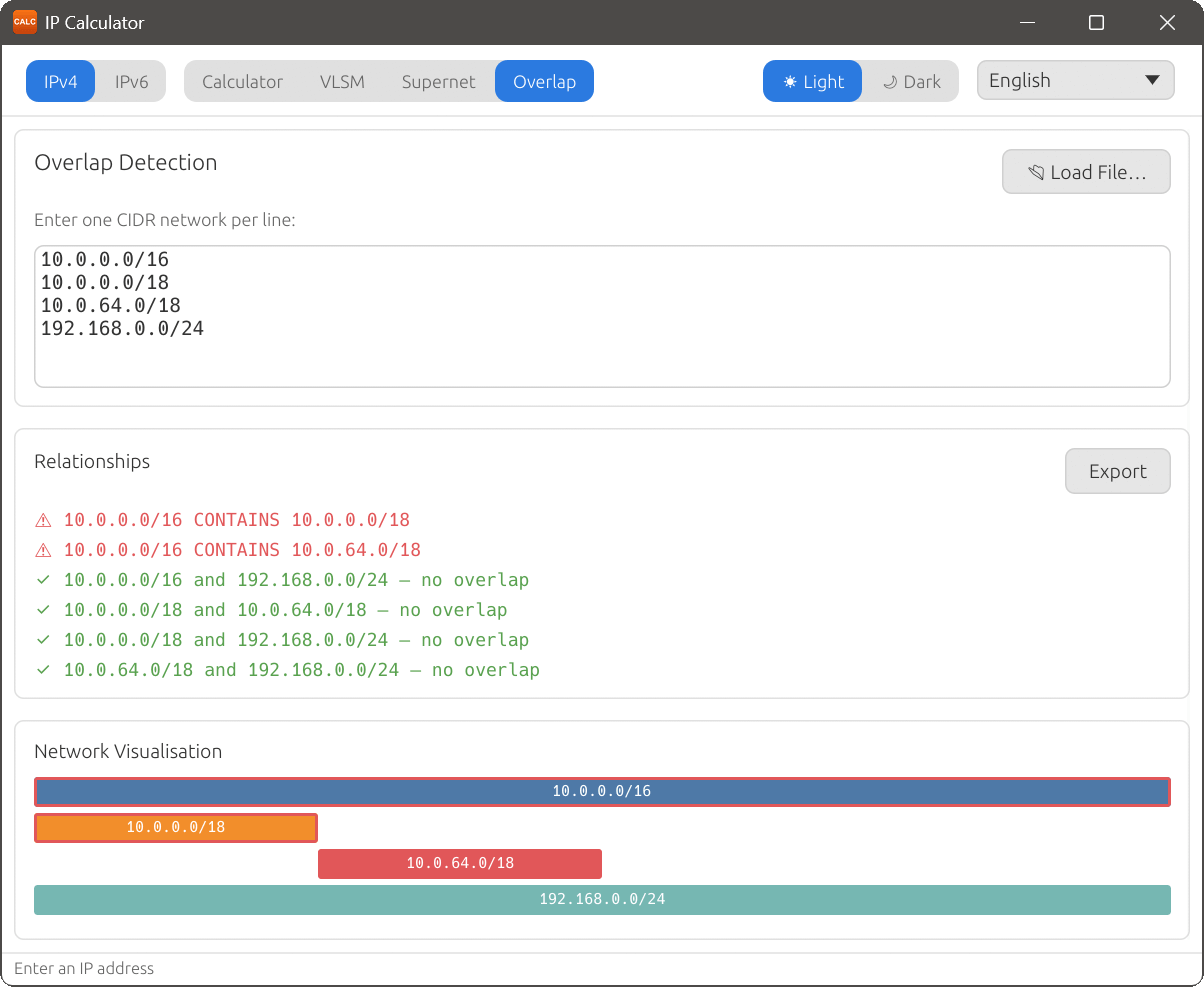Click the paperclip icon on Load File button

pyautogui.click(x=1035, y=171)
